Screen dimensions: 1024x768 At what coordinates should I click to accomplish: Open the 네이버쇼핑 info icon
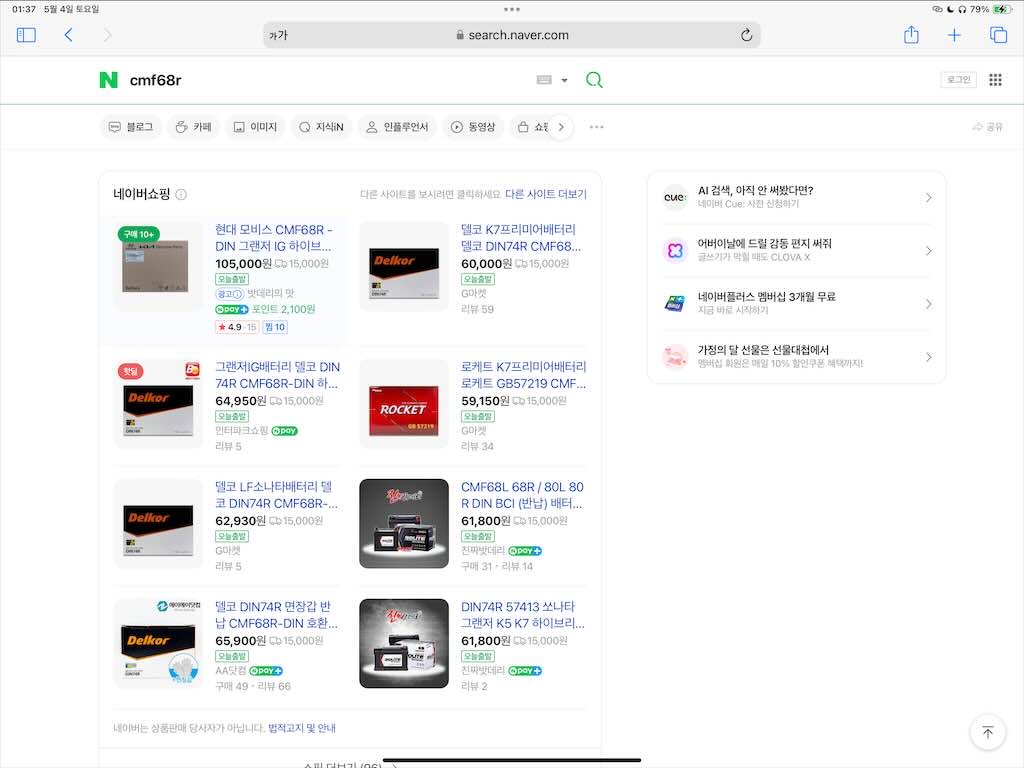coord(182,195)
